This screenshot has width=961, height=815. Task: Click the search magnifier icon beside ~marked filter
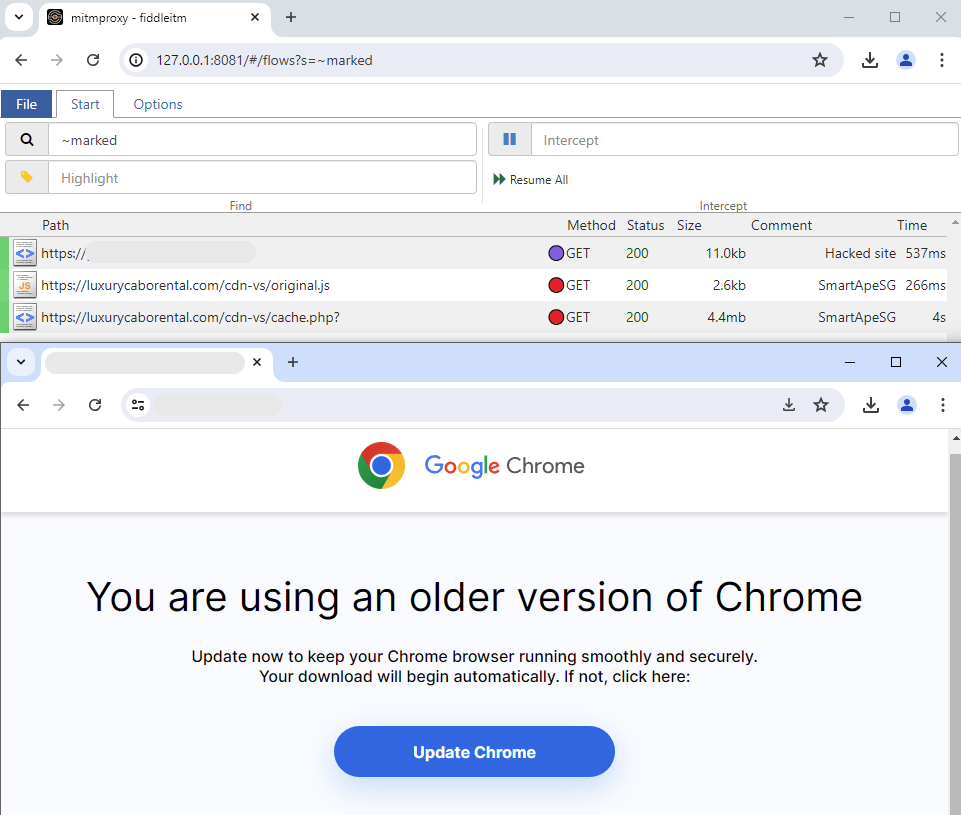coord(27,140)
